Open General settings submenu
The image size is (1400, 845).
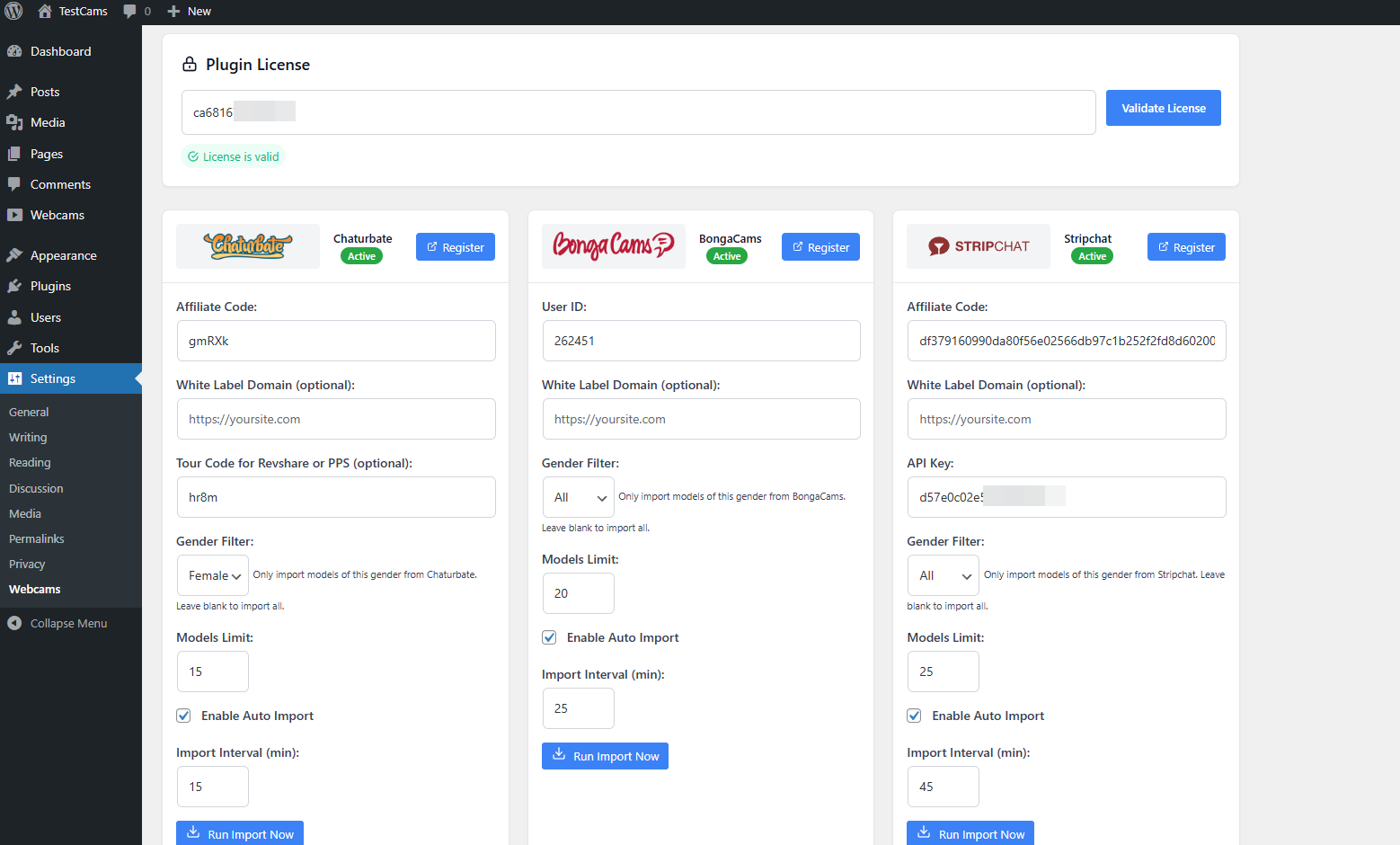29,412
